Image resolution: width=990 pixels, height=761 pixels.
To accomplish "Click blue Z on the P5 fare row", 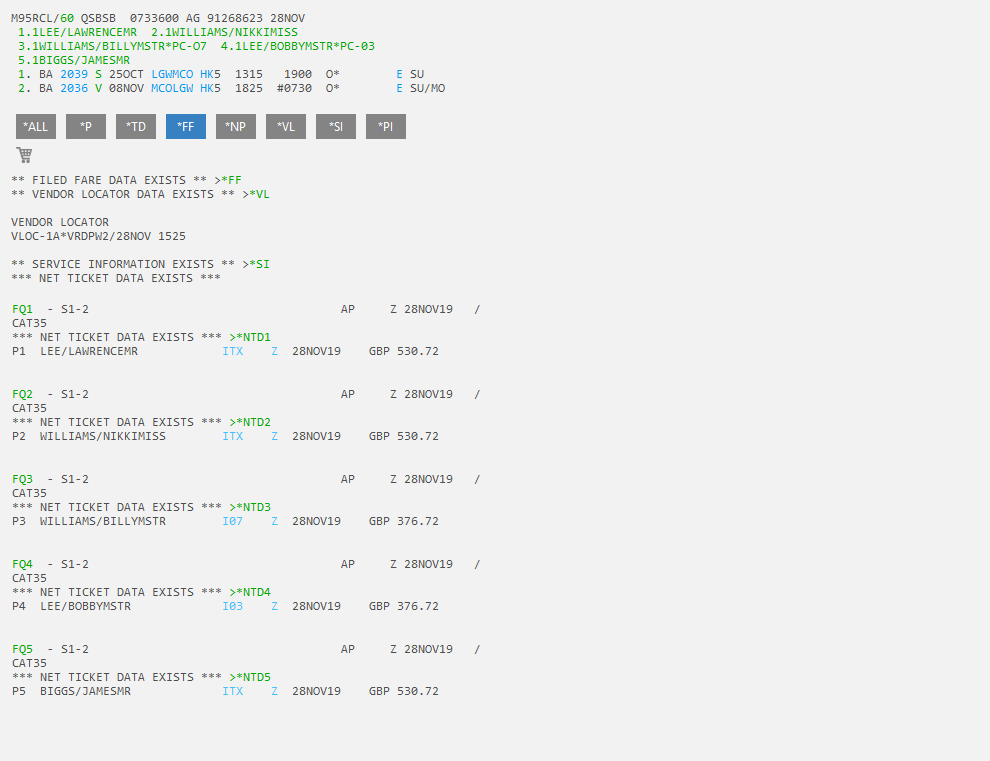I will click(275, 692).
